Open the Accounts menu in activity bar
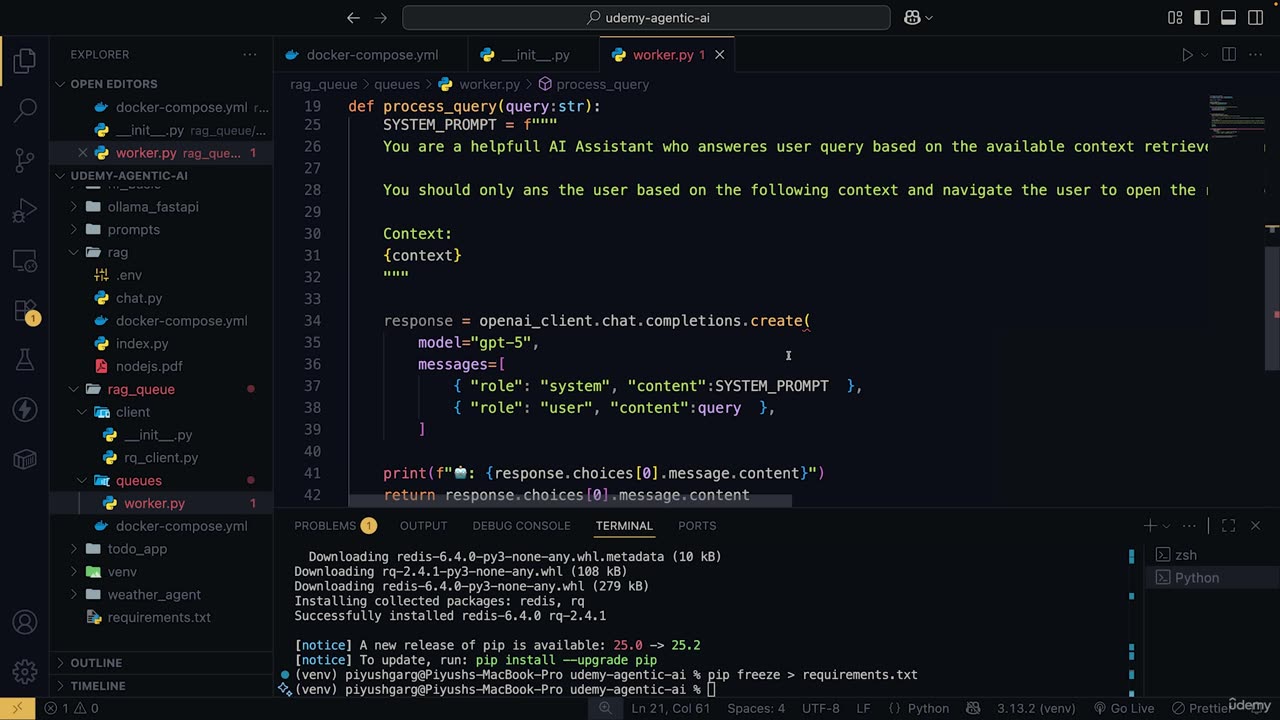Viewport: 1280px width, 720px height. coord(25,623)
